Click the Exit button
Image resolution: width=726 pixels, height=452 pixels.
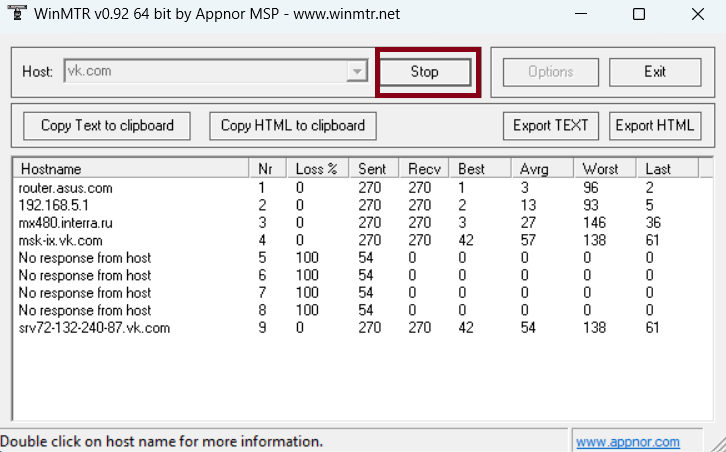pyautogui.click(x=655, y=72)
